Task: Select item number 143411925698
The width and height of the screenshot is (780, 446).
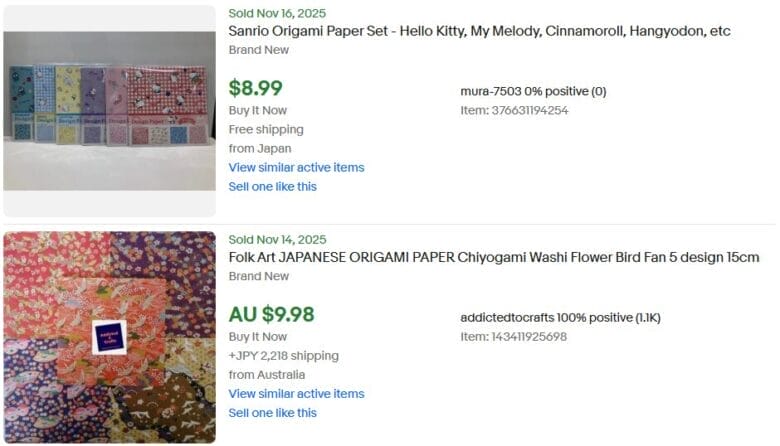Action: coord(514,336)
